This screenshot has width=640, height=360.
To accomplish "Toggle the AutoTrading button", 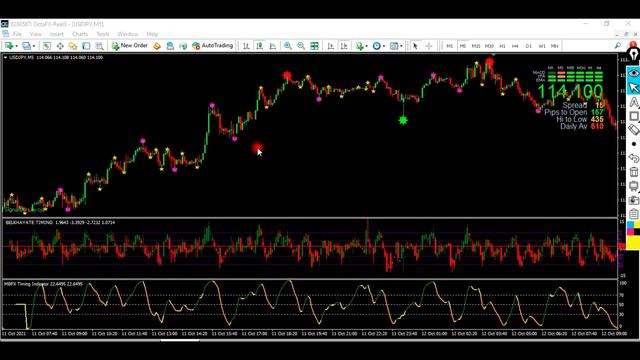I will [x=213, y=46].
